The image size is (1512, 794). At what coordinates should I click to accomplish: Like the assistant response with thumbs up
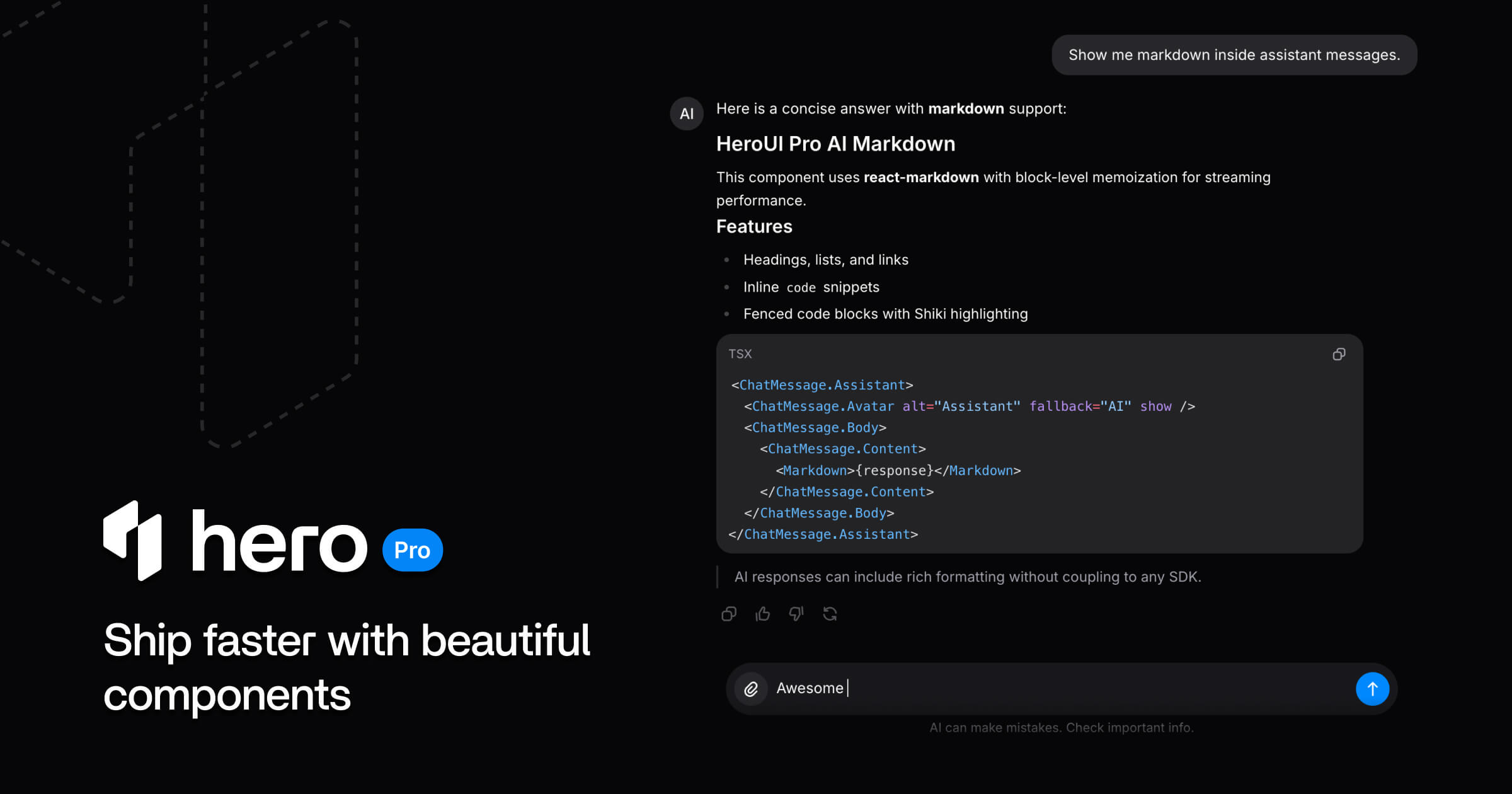[x=762, y=614]
